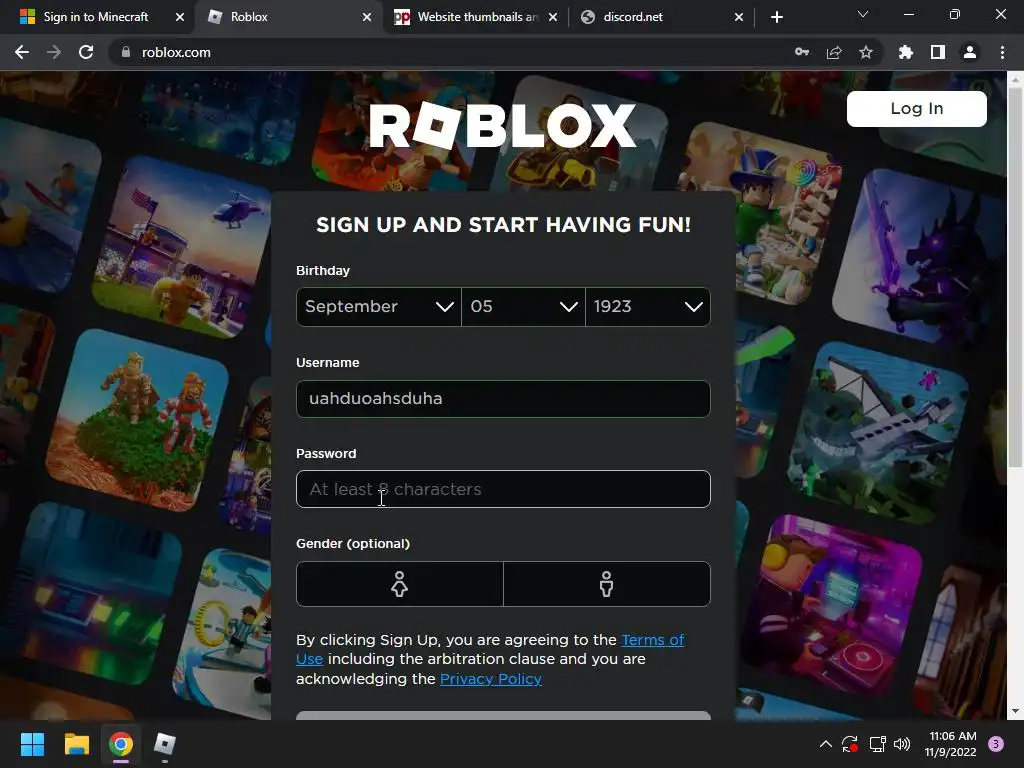The image size is (1024, 768).
Task: Open the birthday day dropdown showing 05
Action: tap(523, 306)
